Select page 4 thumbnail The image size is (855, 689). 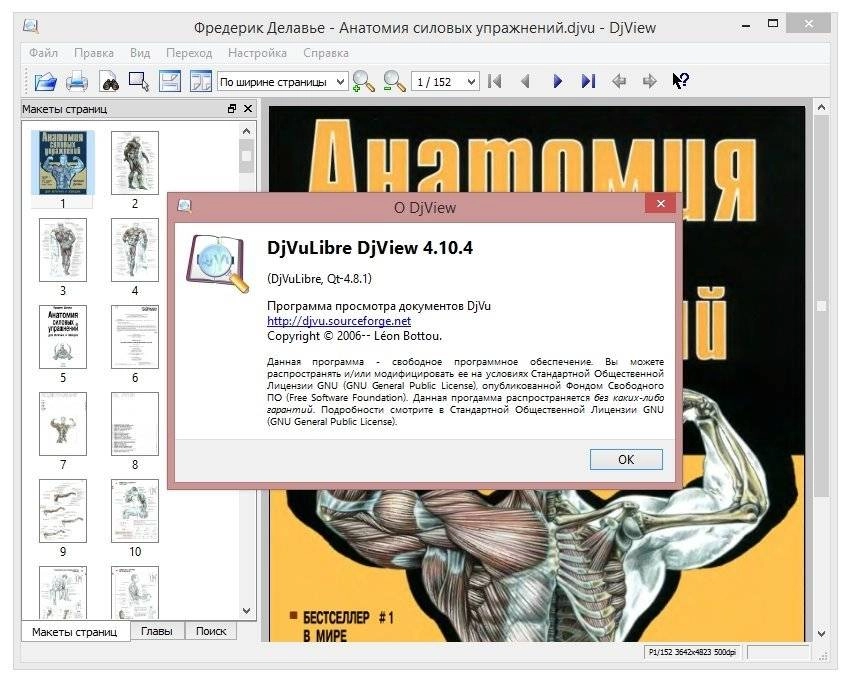click(135, 250)
